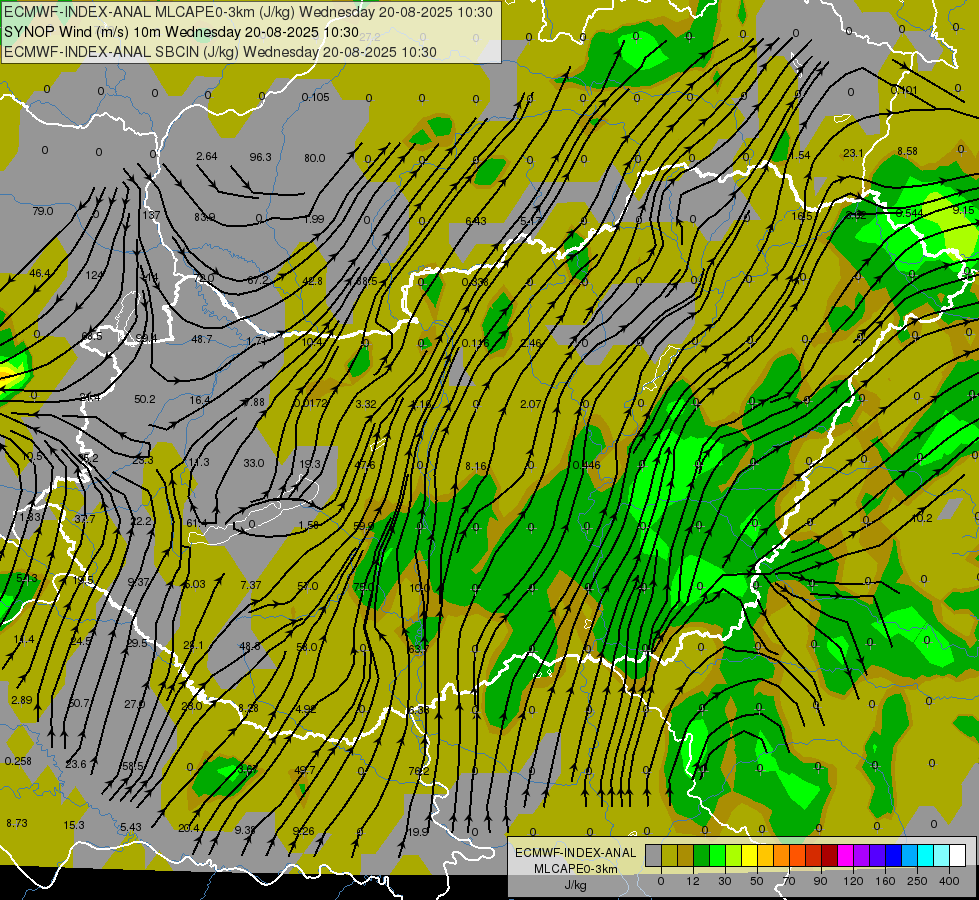Image resolution: width=979 pixels, height=900 pixels.
Task: Select the 48.7 map value
Action: pos(202,339)
